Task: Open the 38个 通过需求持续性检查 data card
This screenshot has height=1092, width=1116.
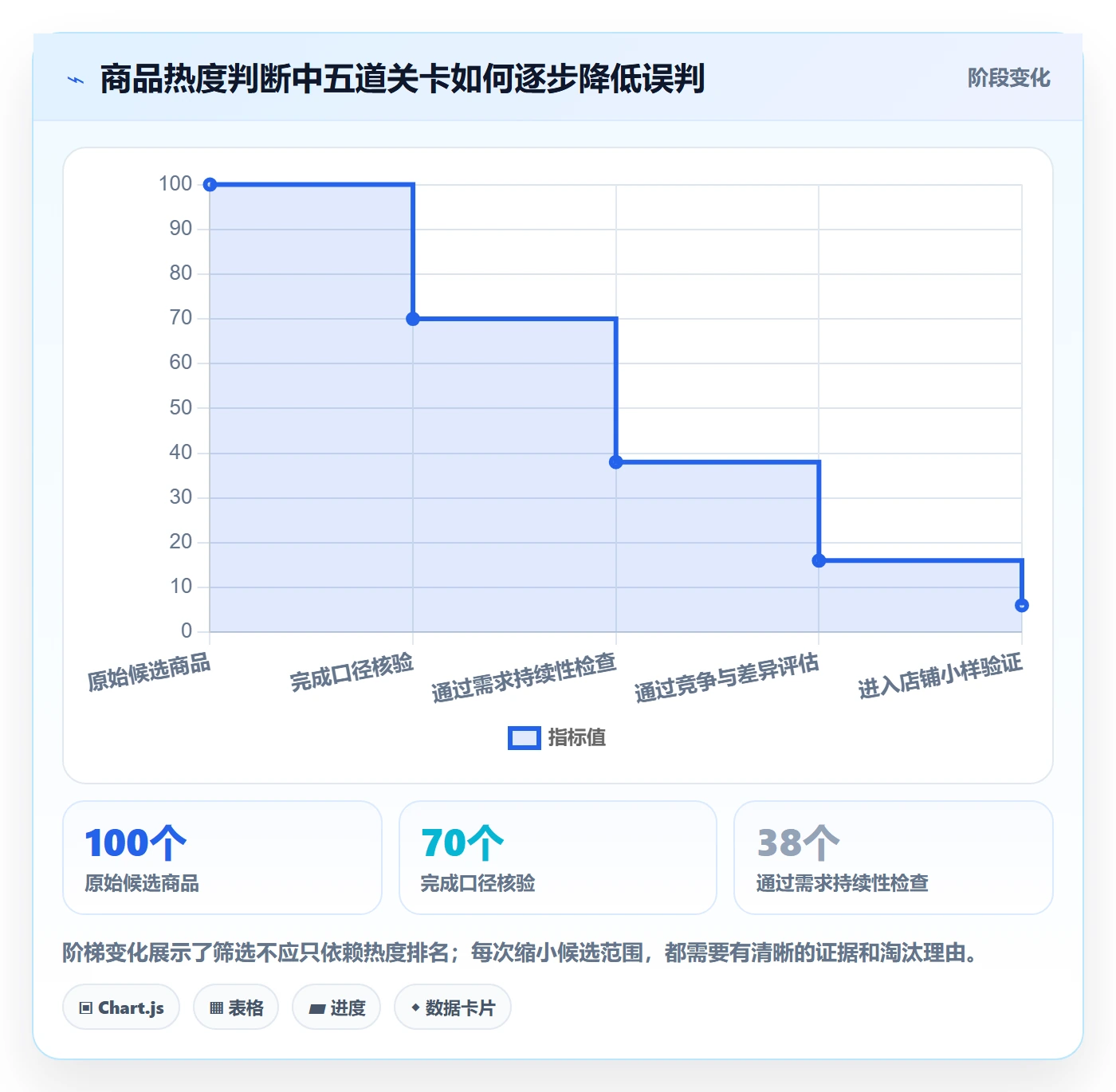Action: pos(894,858)
